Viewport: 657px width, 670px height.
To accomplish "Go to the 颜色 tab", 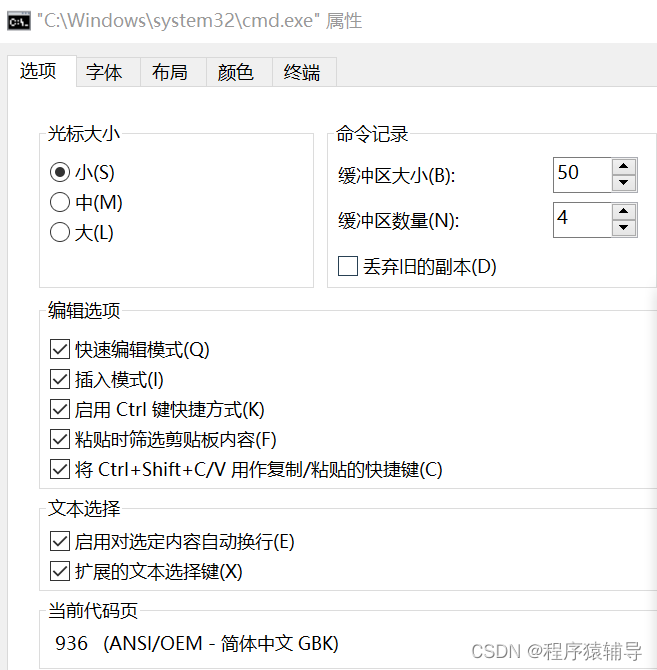I will click(236, 73).
